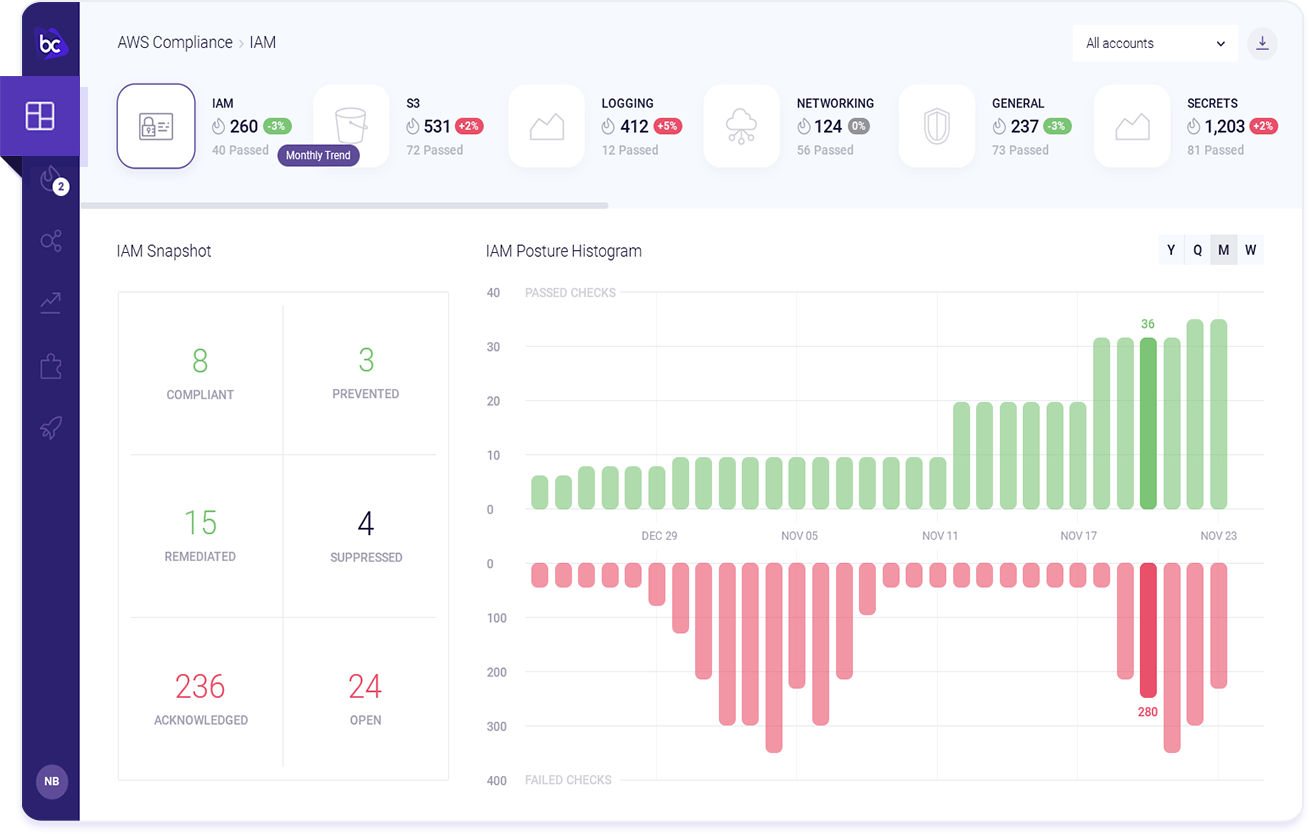The width and height of the screenshot is (1309, 834).
Task: Switch histogram to M monthly view
Action: pos(1223,250)
